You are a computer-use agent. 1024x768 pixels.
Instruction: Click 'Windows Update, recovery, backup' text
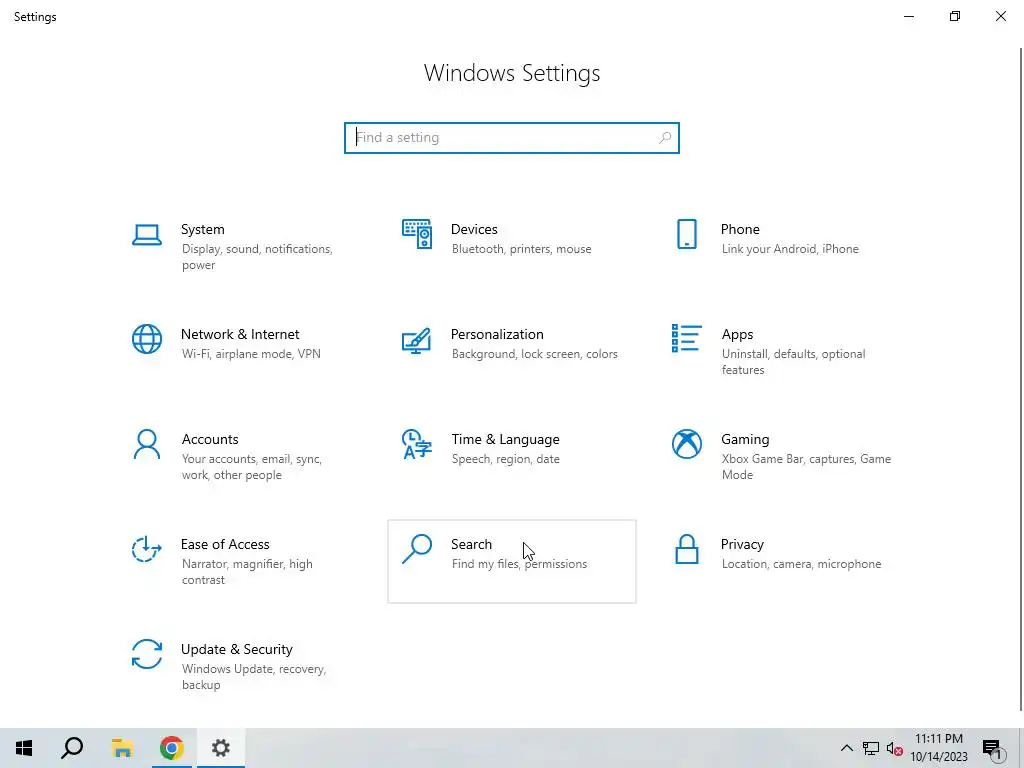[x=253, y=677]
